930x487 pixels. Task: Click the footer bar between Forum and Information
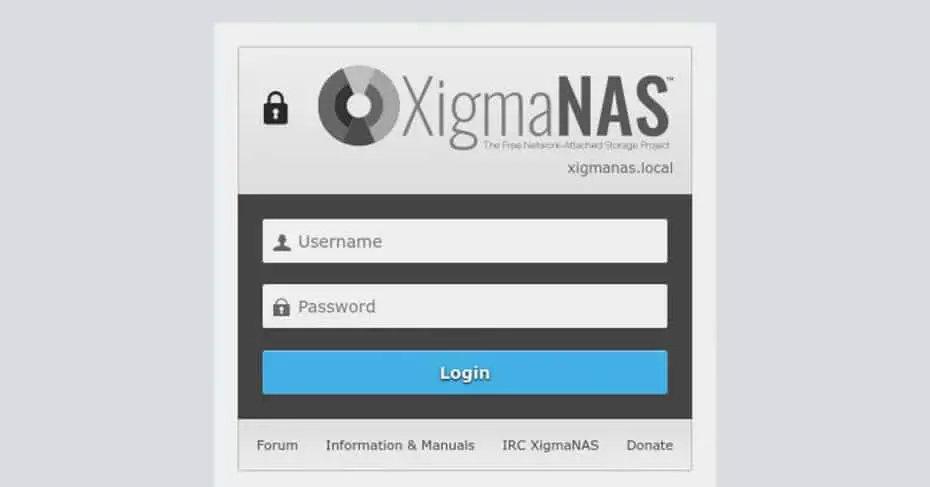tap(312, 445)
